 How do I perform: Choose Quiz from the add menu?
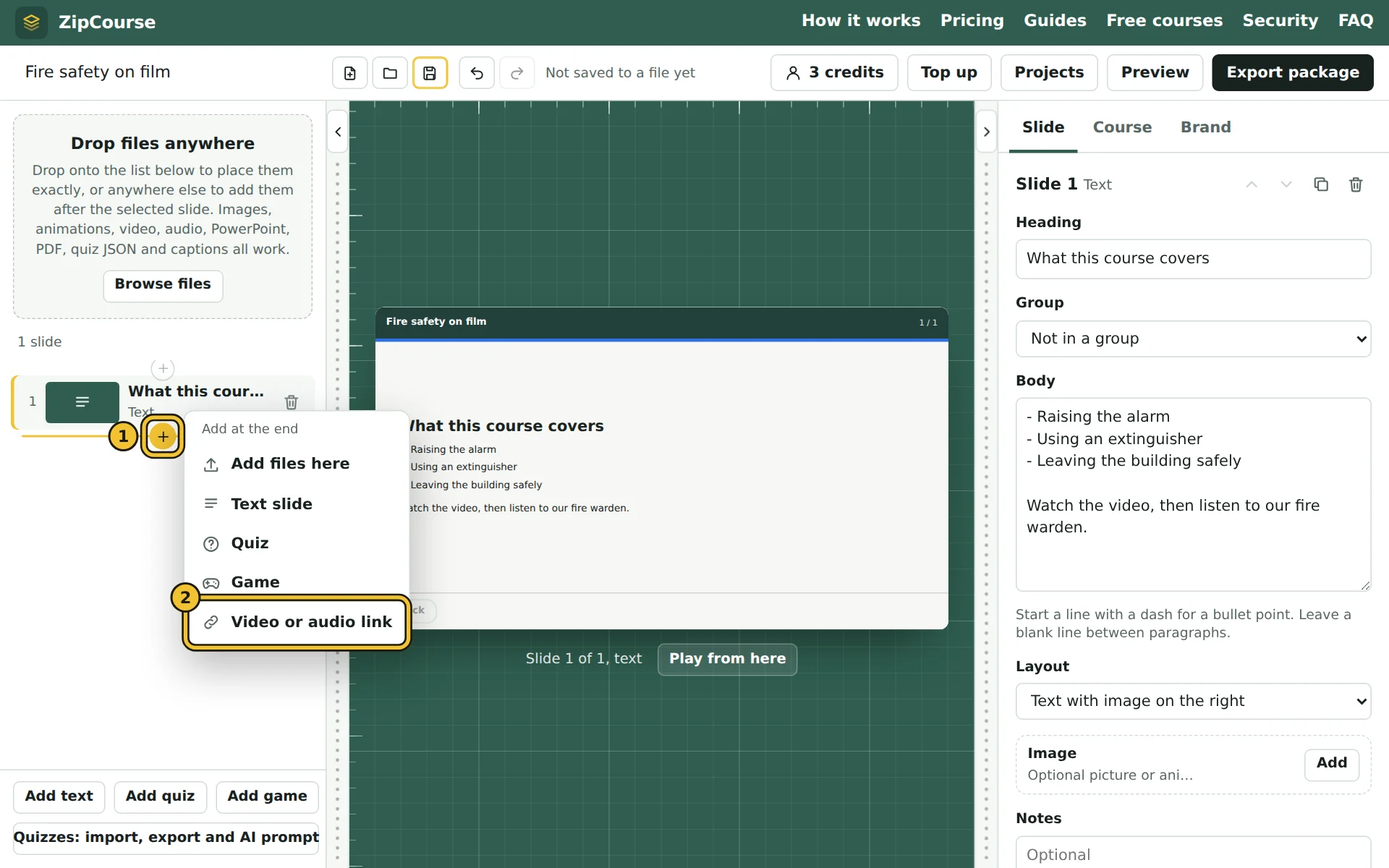point(297,543)
